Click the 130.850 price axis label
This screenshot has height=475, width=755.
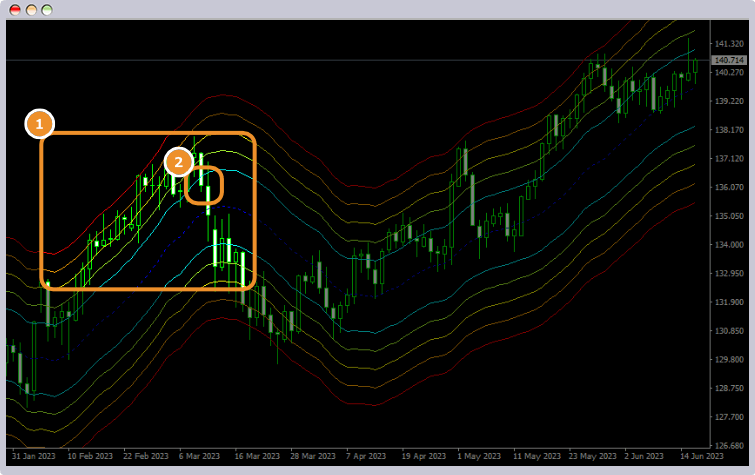[729, 331]
